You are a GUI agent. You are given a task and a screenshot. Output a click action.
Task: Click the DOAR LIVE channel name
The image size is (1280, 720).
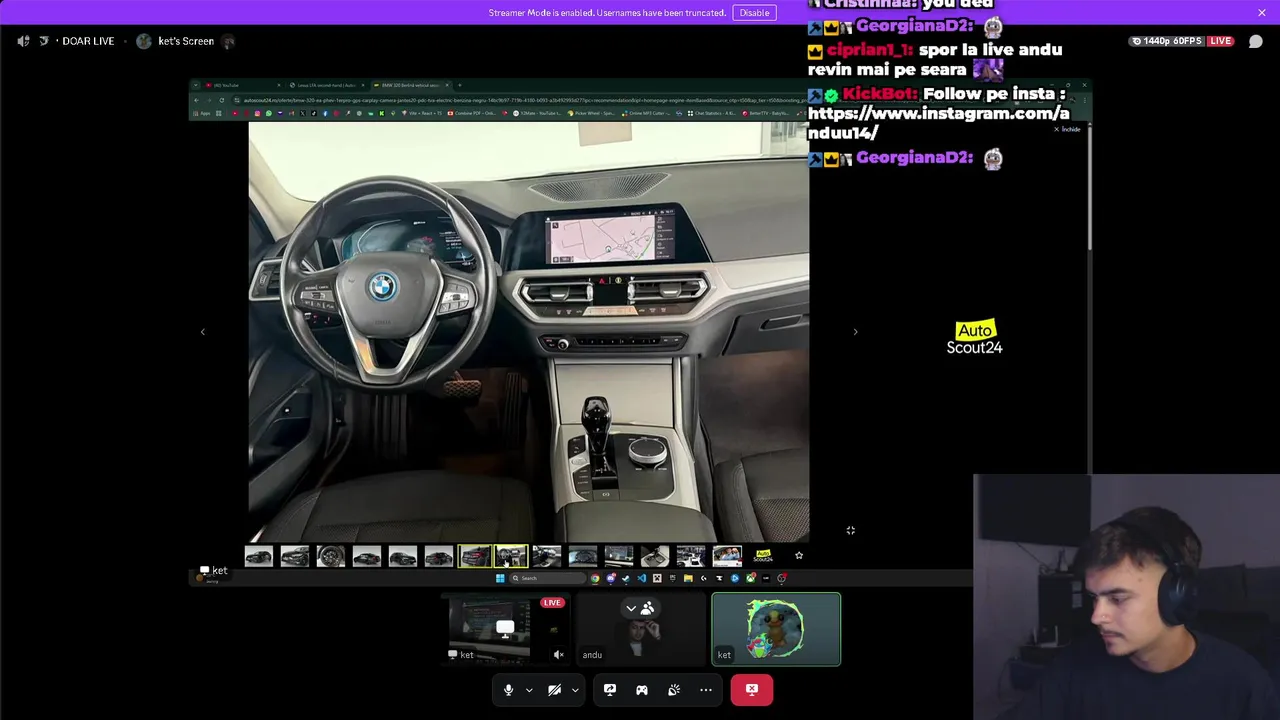tap(88, 41)
